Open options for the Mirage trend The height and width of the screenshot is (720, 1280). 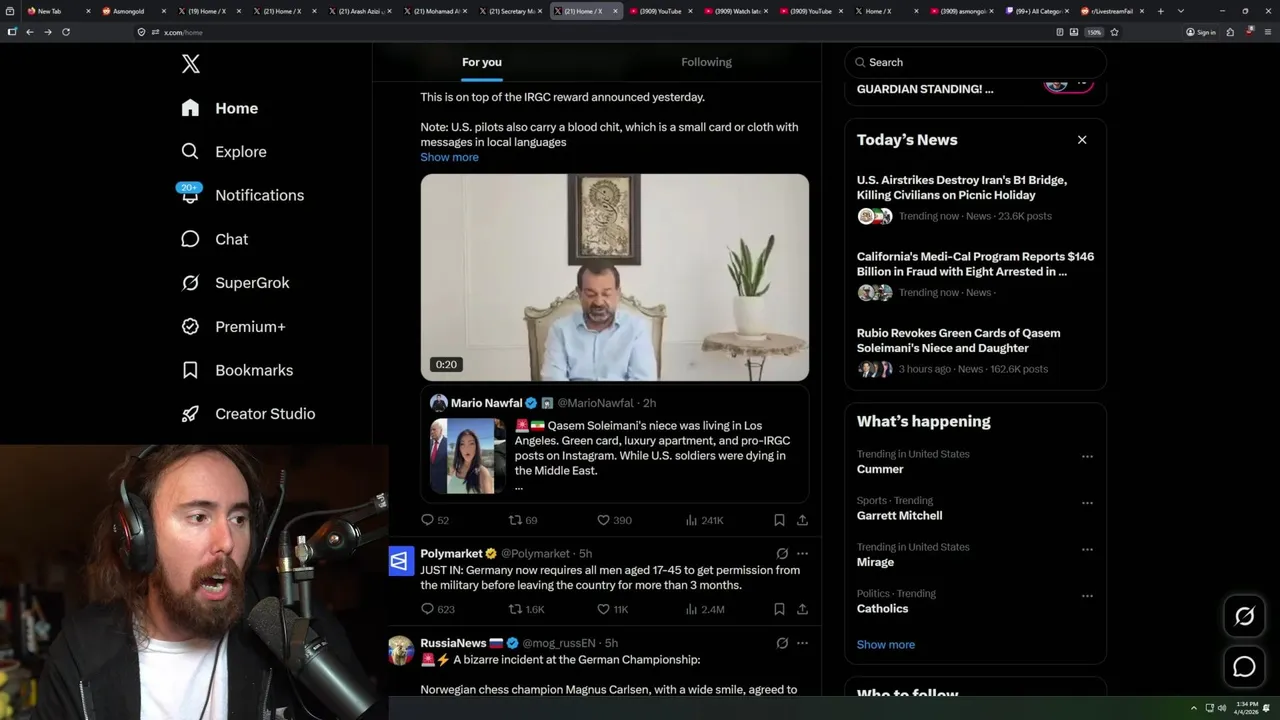(1087, 550)
